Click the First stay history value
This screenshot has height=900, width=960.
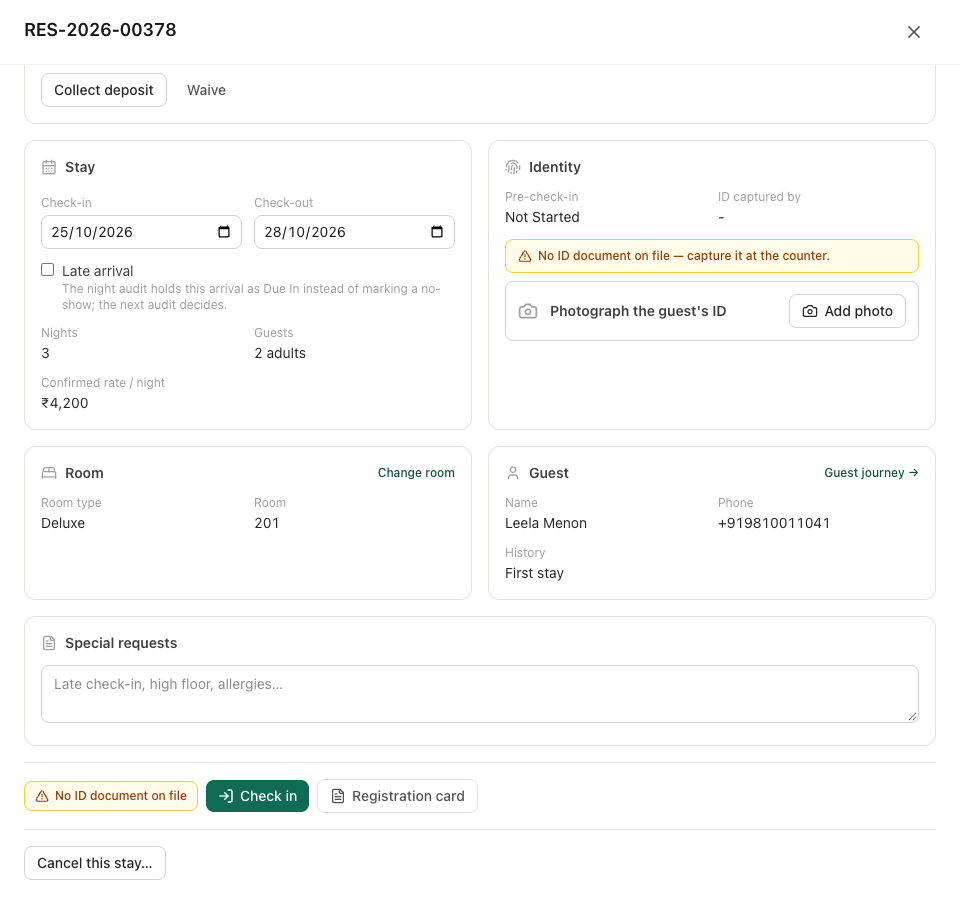point(534,574)
